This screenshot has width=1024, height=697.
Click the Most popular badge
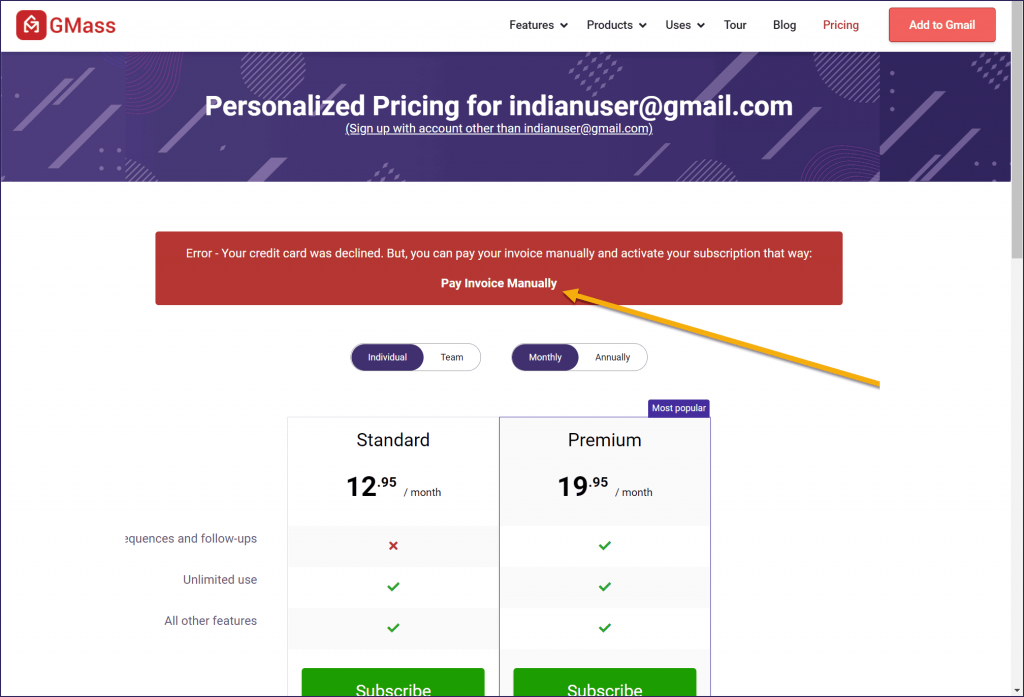coord(679,408)
